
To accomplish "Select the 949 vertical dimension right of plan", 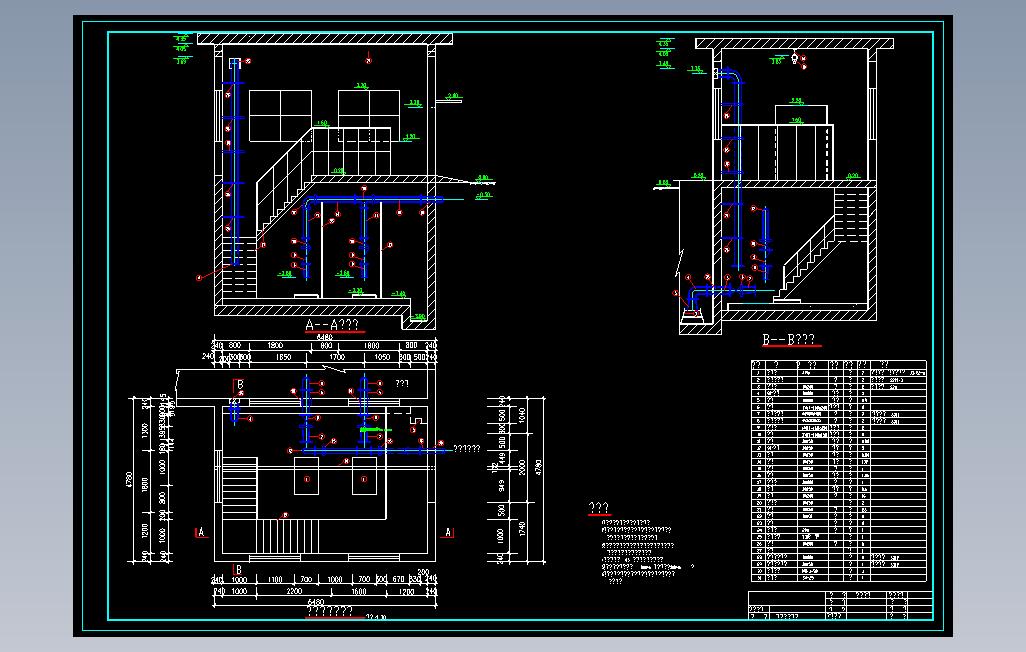I will [502, 485].
